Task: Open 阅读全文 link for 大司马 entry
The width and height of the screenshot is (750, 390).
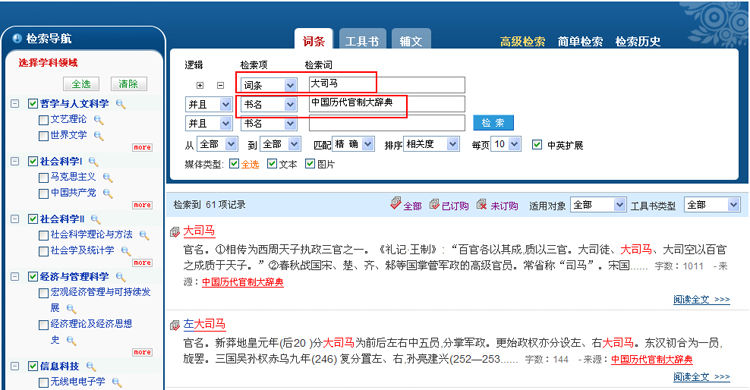Action: pyautogui.click(x=701, y=300)
